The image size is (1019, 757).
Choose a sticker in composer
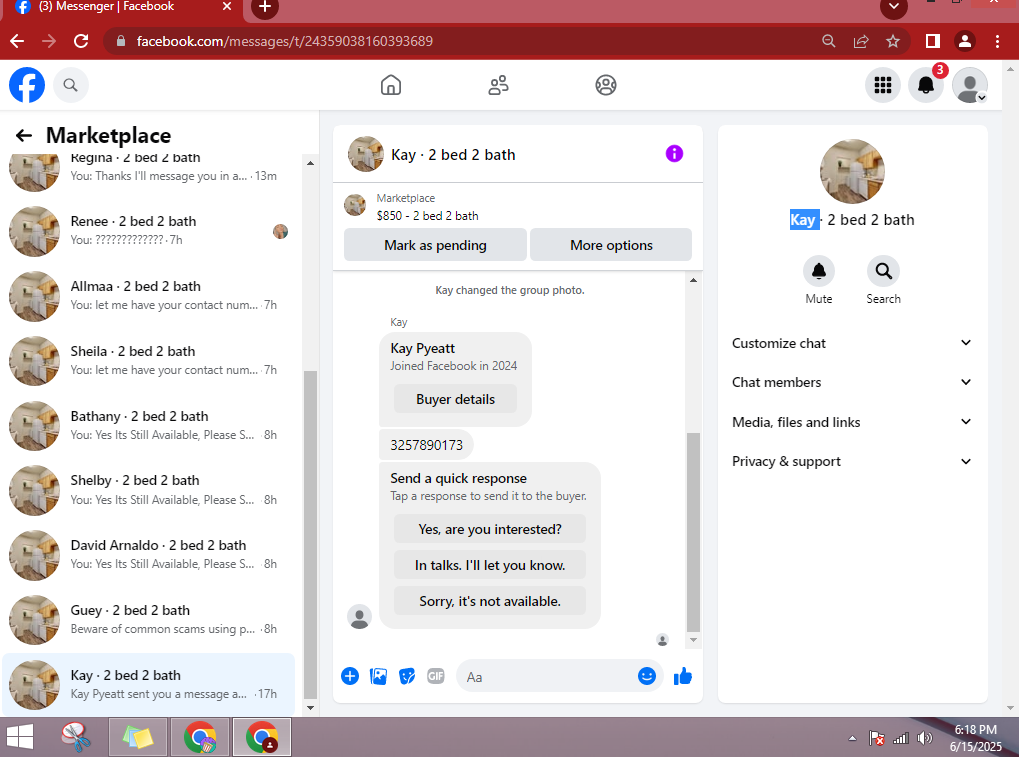(407, 676)
